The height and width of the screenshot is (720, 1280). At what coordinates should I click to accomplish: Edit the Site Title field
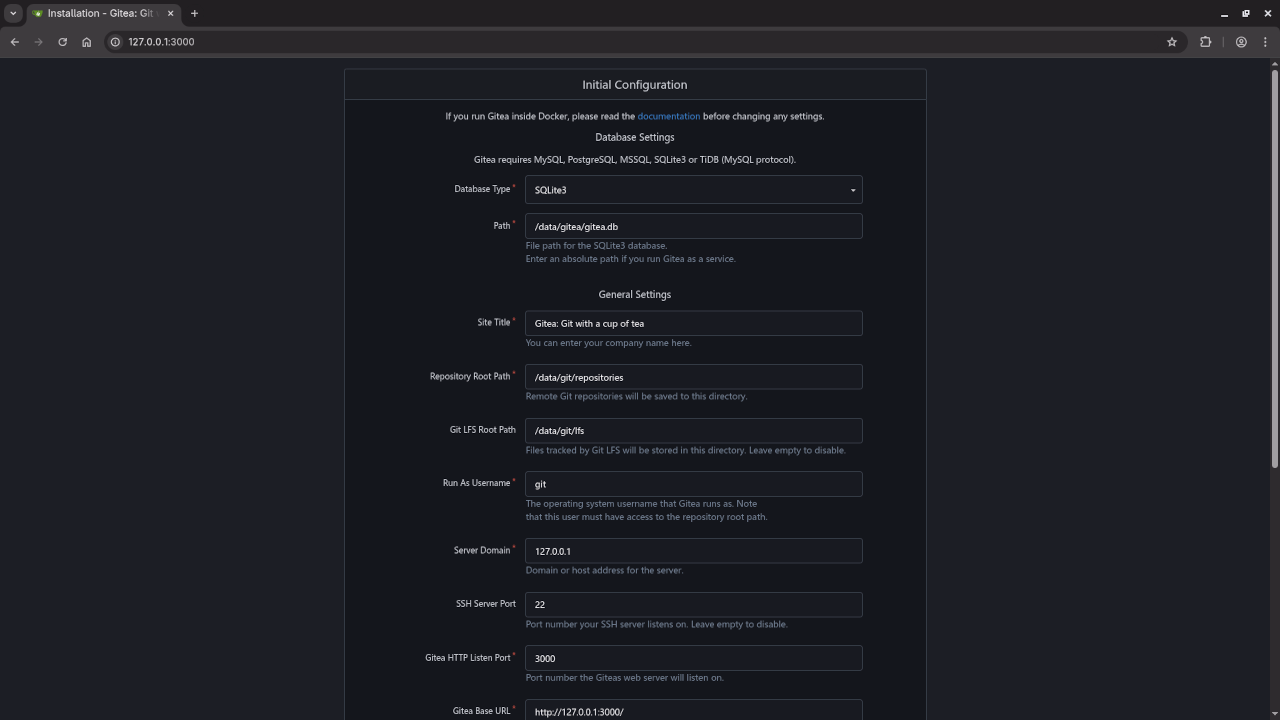(x=693, y=323)
